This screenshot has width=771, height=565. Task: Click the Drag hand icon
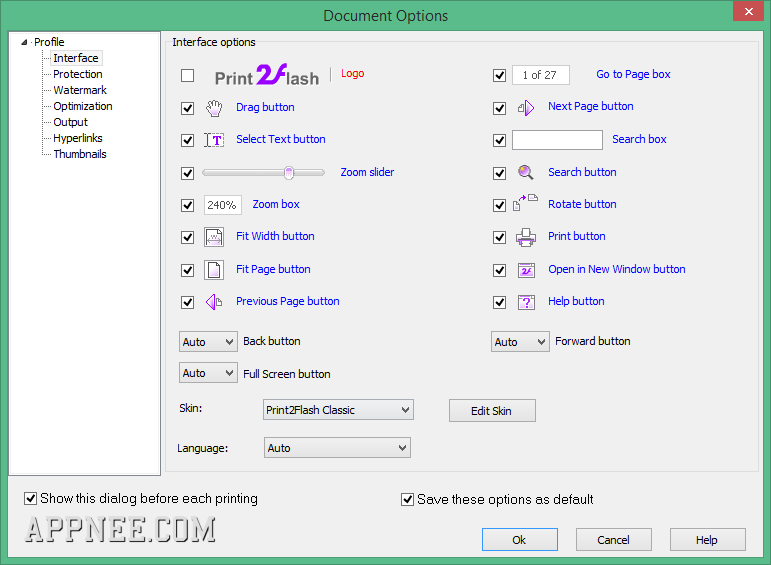pyautogui.click(x=214, y=108)
